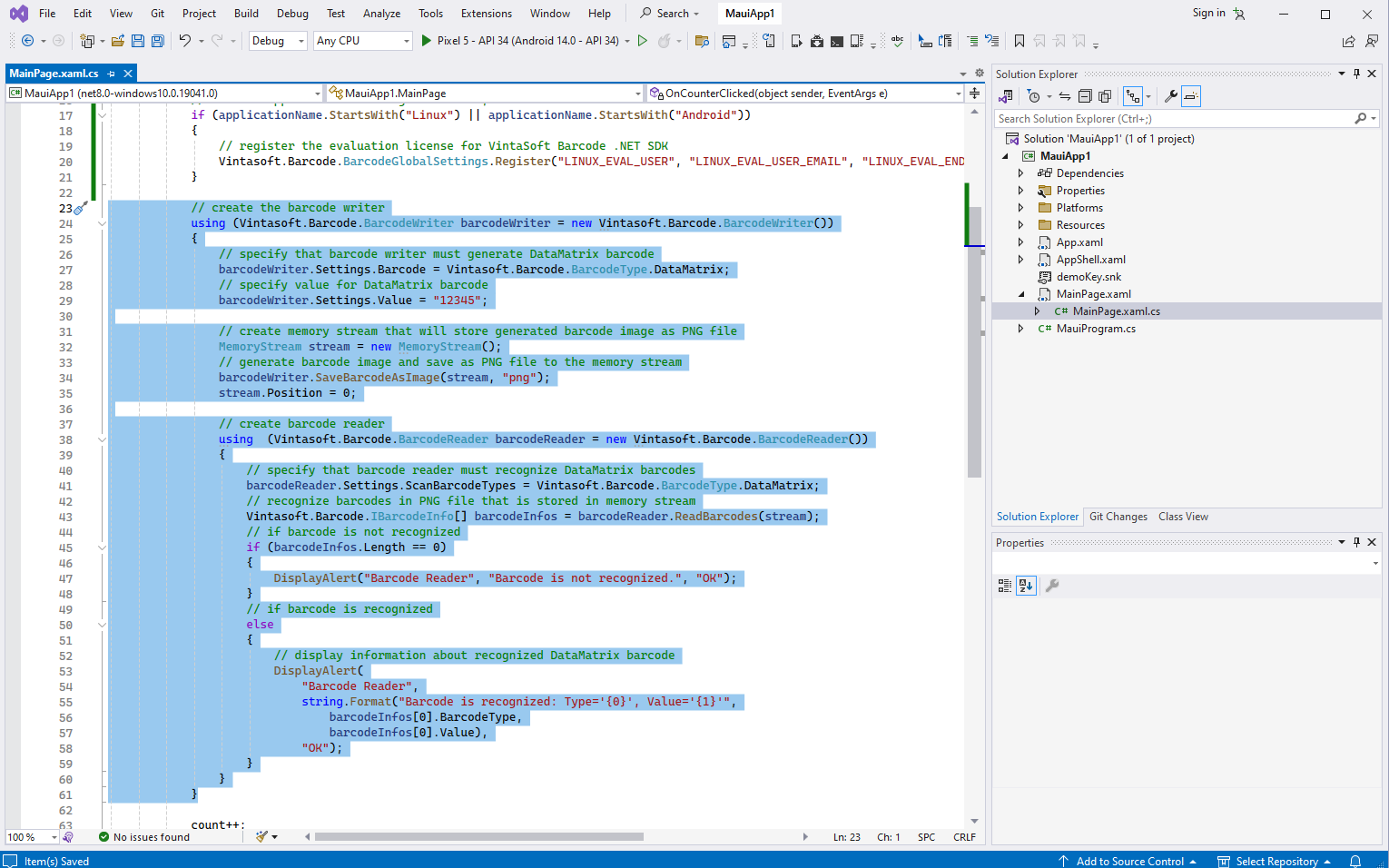Start Without Debugging using the outlined play icon
The image size is (1389, 868).
643,41
